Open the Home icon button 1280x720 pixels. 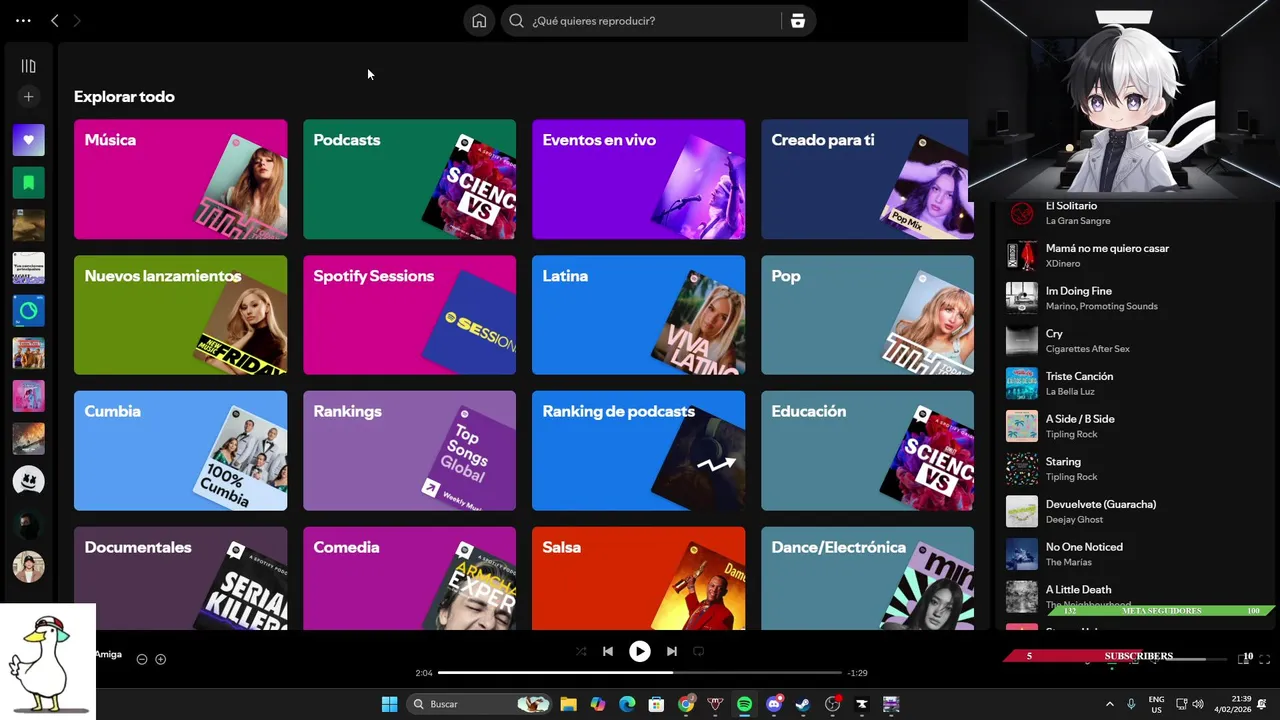tap(479, 20)
